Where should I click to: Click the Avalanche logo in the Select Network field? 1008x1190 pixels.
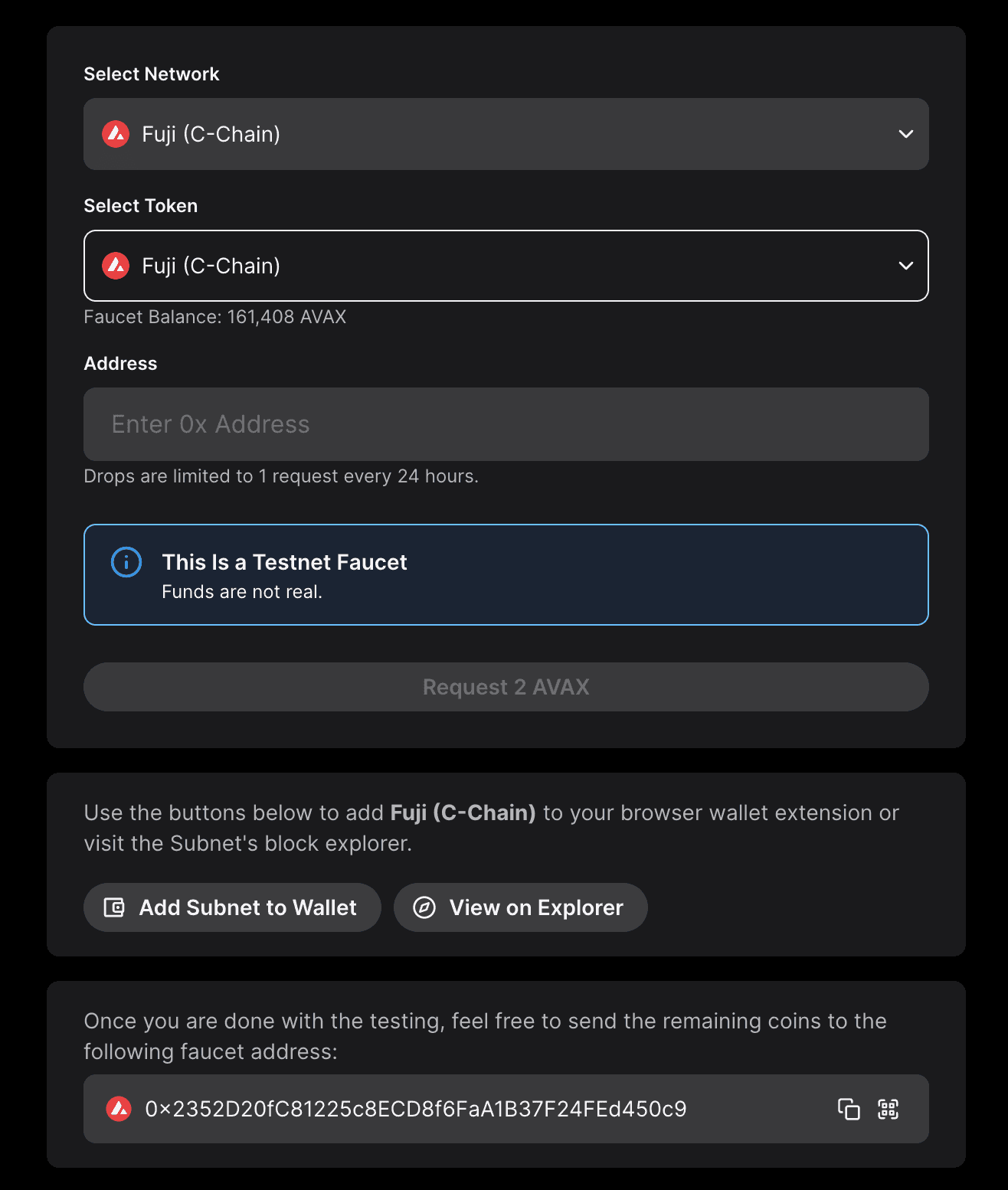[x=116, y=134]
